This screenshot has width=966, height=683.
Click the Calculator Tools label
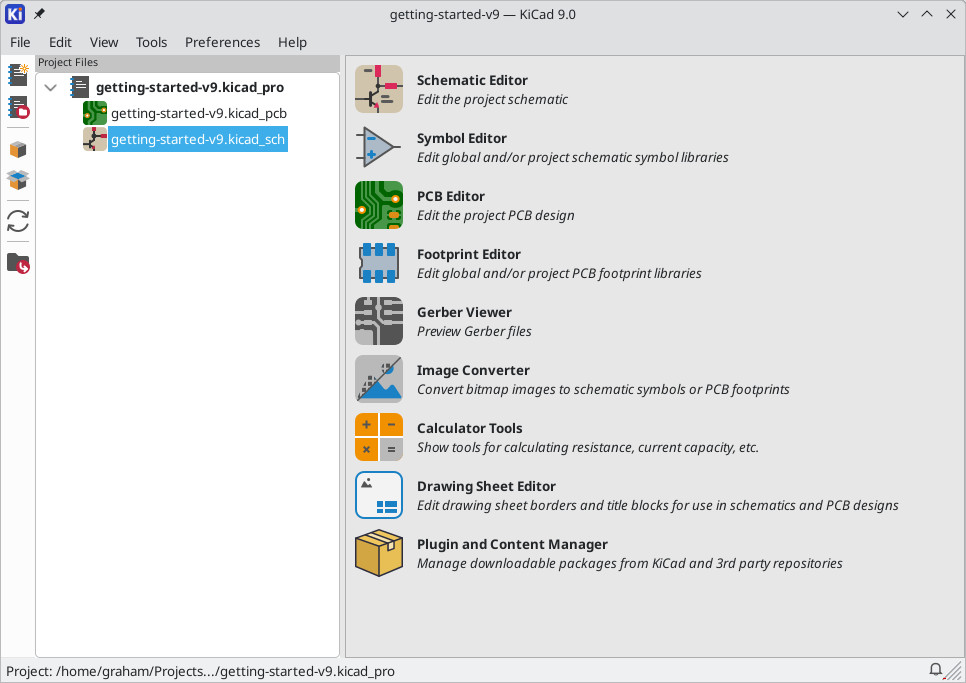click(x=469, y=428)
